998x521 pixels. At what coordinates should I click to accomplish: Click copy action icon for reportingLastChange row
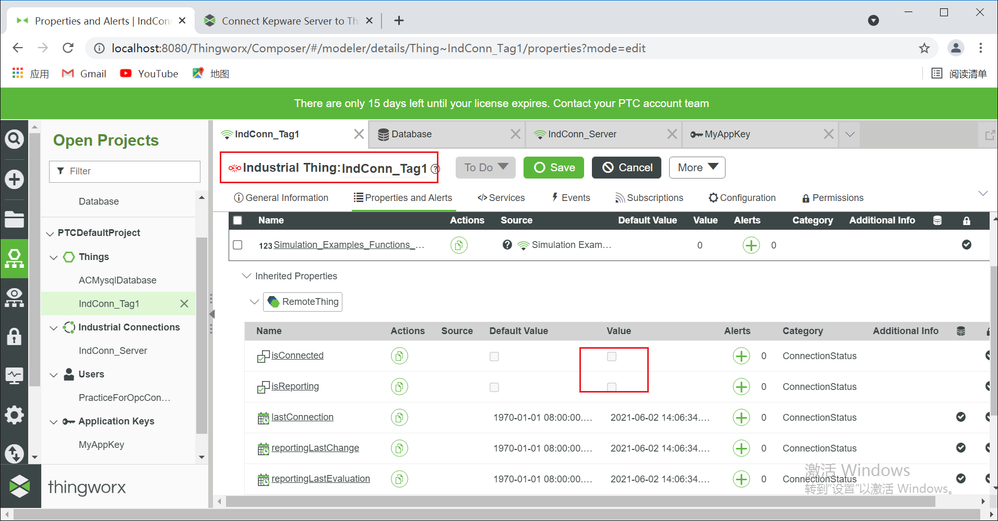[399, 448]
